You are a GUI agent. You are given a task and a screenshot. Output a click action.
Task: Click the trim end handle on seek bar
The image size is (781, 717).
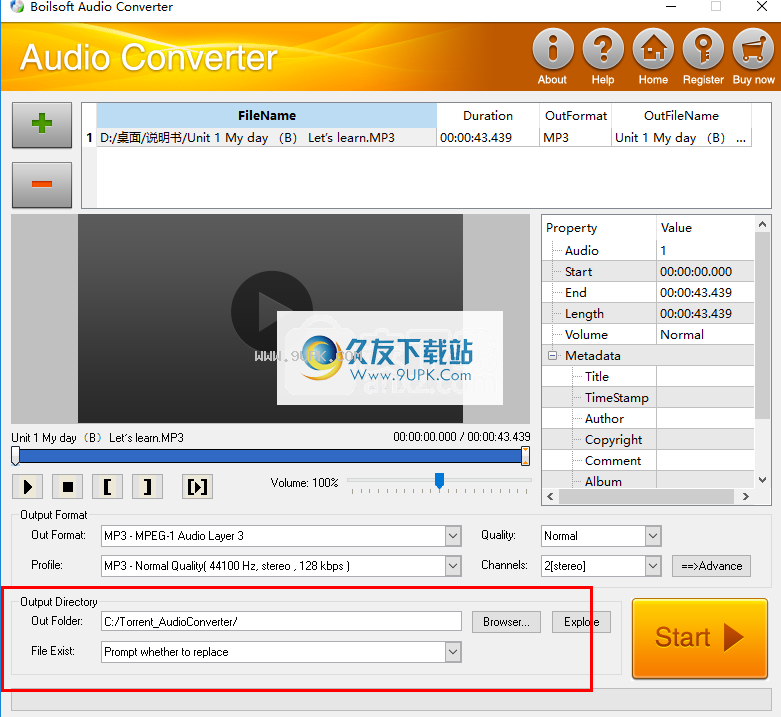(525, 456)
